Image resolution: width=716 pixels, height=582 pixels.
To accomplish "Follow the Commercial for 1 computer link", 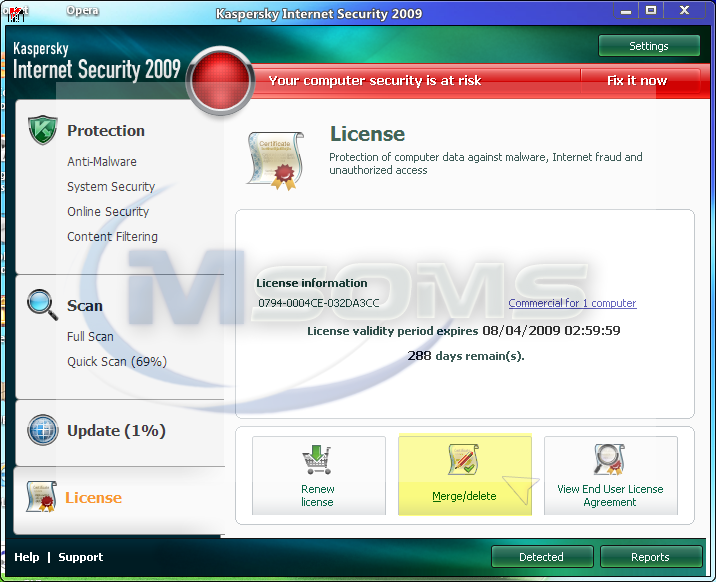I will 572,303.
